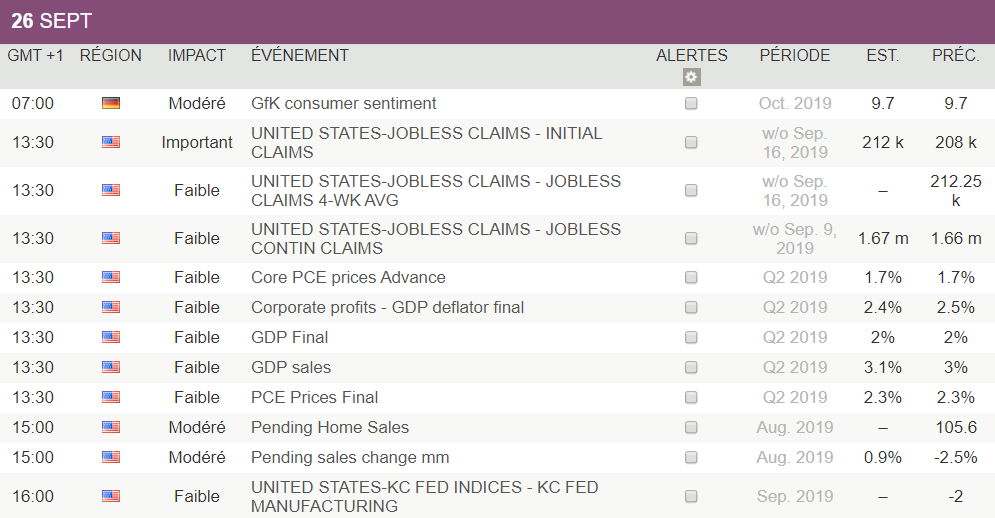995x518 pixels.
Task: Click the 26 SEPT date header
Action: pos(51,21)
